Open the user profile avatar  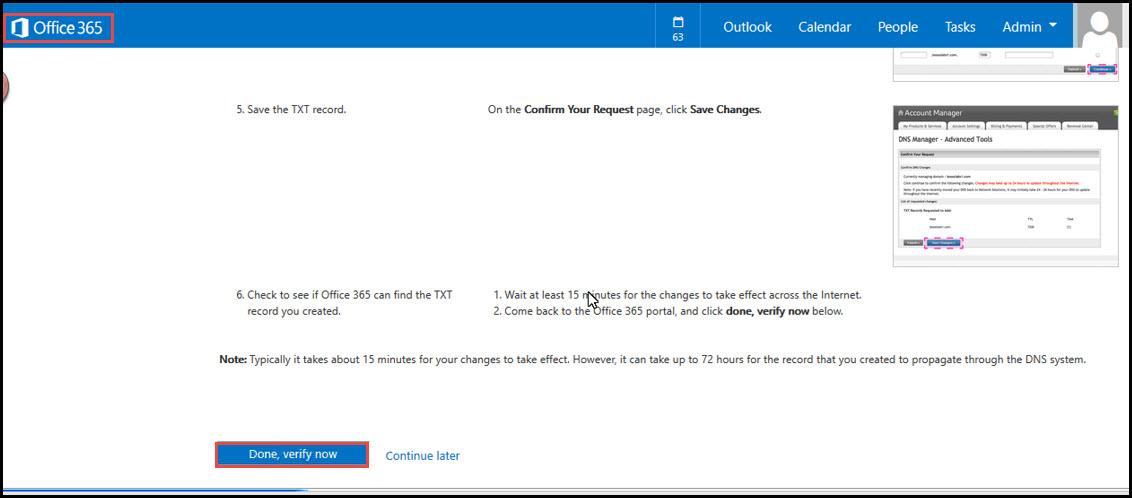(1102, 26)
